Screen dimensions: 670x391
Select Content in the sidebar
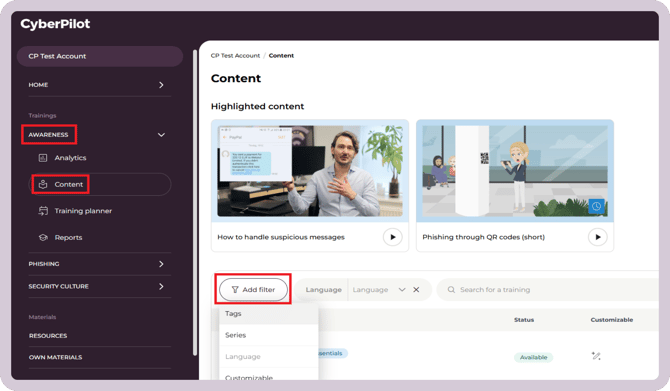tap(100, 185)
